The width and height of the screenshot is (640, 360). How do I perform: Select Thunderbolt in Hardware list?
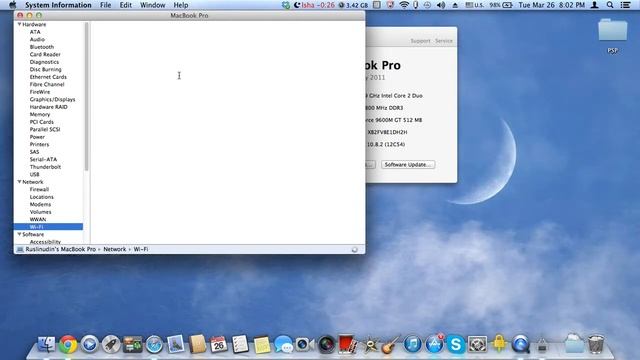coord(45,167)
